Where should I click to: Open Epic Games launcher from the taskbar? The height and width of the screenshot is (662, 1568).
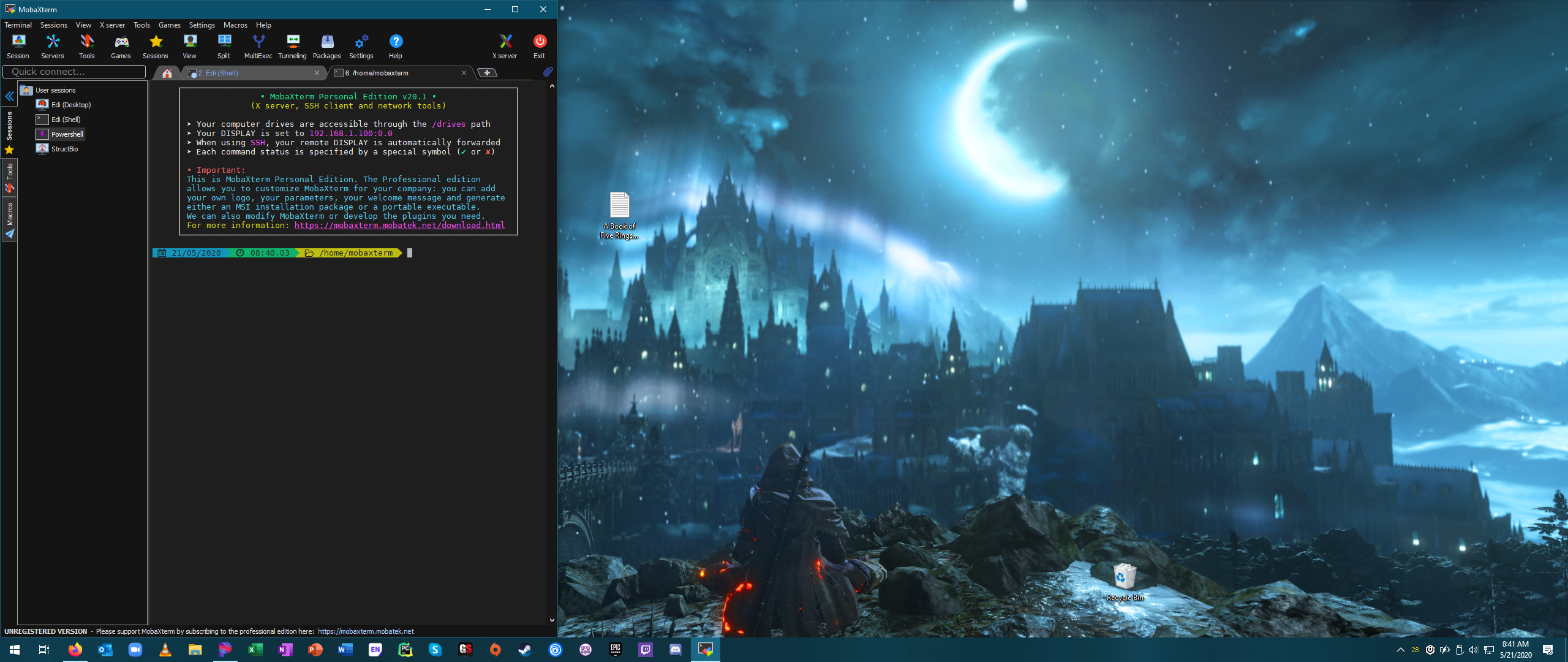(x=615, y=650)
